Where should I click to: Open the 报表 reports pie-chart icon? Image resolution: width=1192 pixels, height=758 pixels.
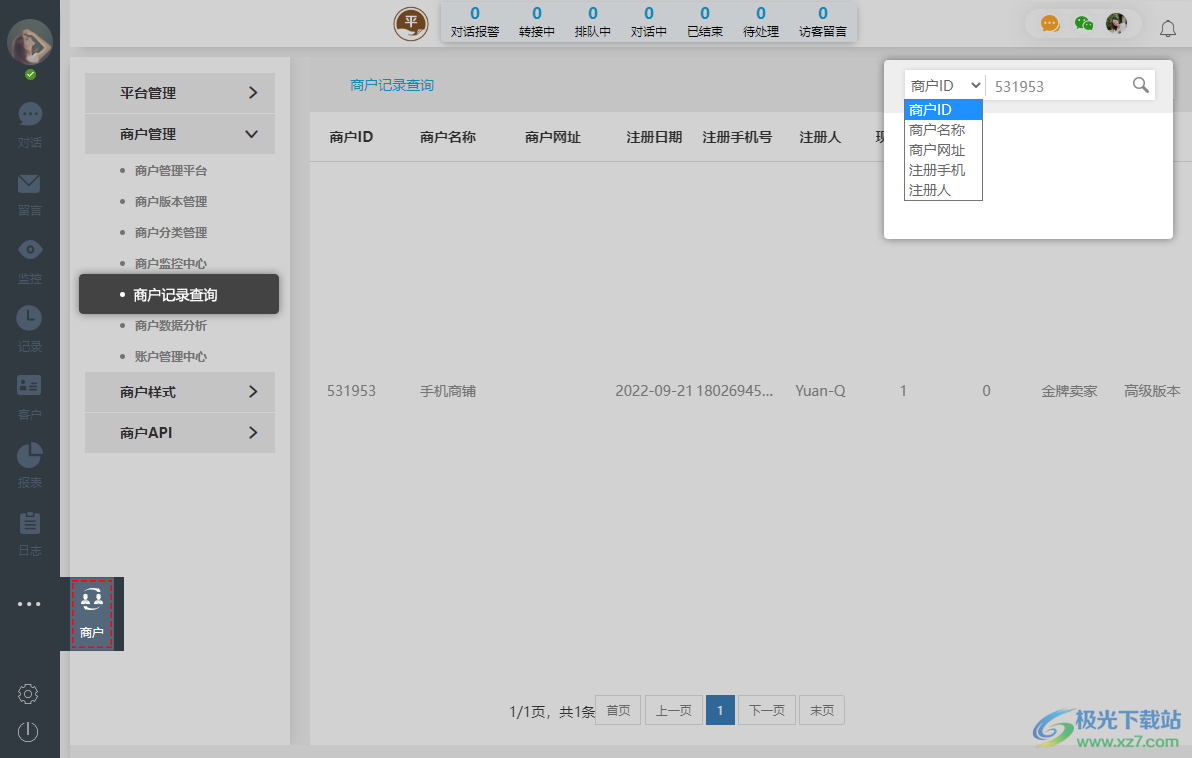pyautogui.click(x=29, y=453)
